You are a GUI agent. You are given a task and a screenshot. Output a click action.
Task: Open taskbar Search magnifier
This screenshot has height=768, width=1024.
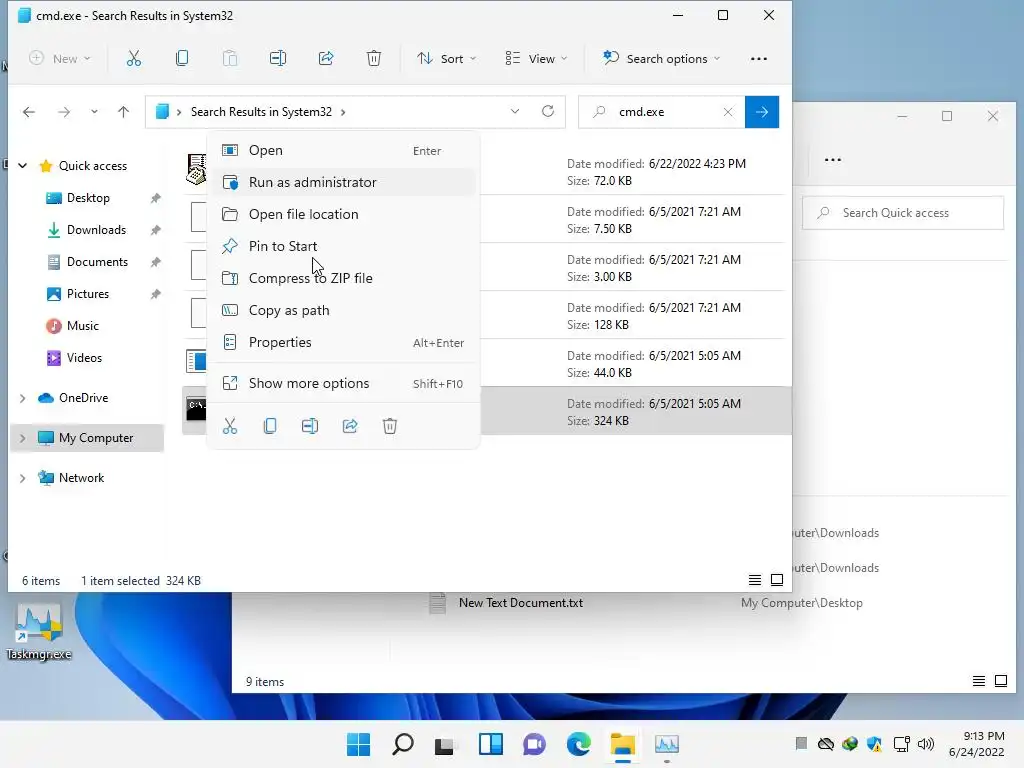pos(402,744)
